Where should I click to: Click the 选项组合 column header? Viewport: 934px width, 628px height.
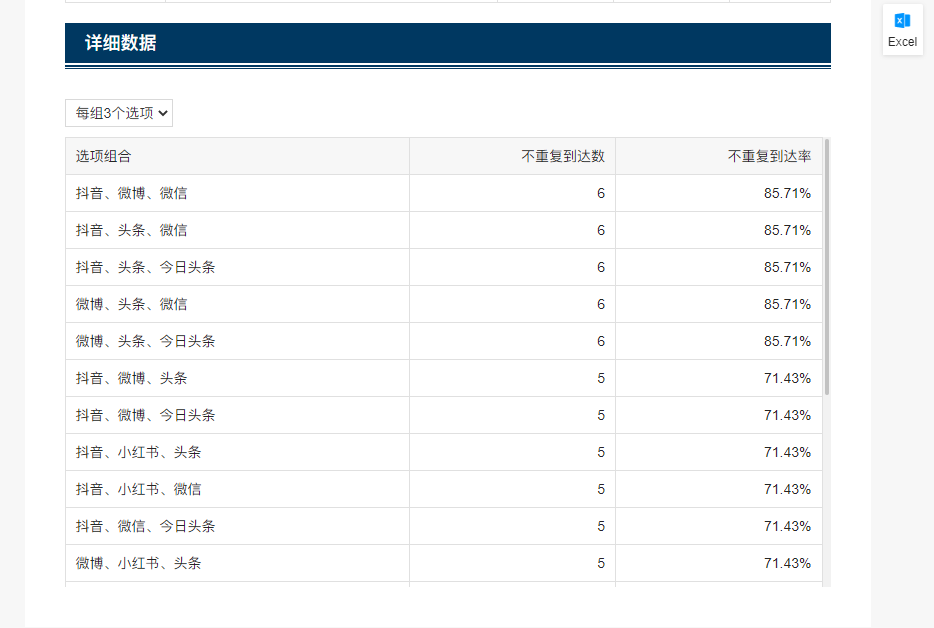pyautogui.click(x=237, y=156)
